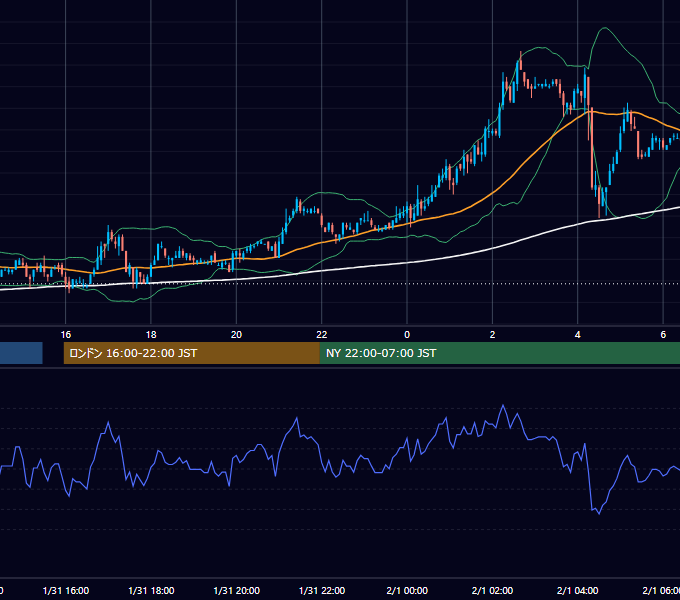Click the NY 22:00-07:00 JST session bar

pyautogui.click(x=500, y=353)
